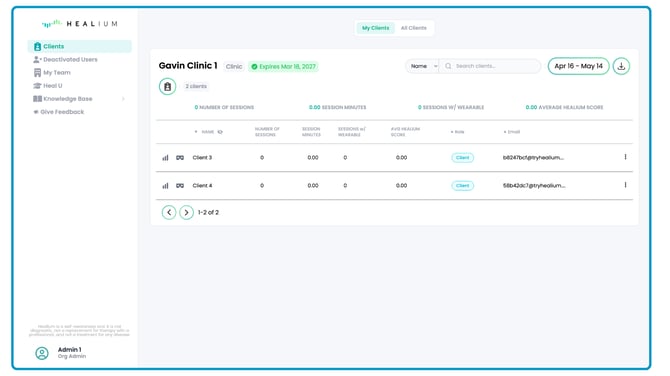
Task: Click Client 4 email address
Action: coord(534,186)
